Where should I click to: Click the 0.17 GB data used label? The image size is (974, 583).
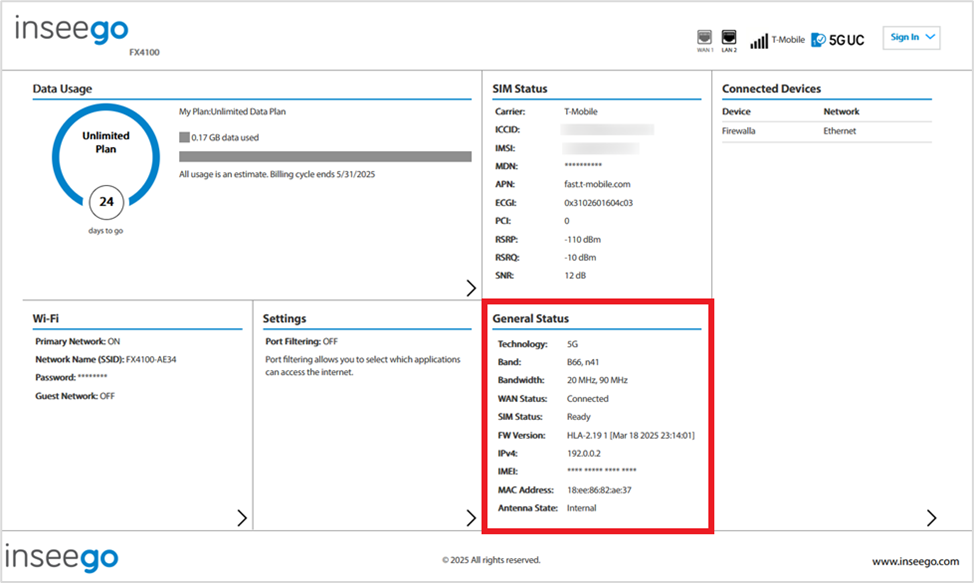225,138
